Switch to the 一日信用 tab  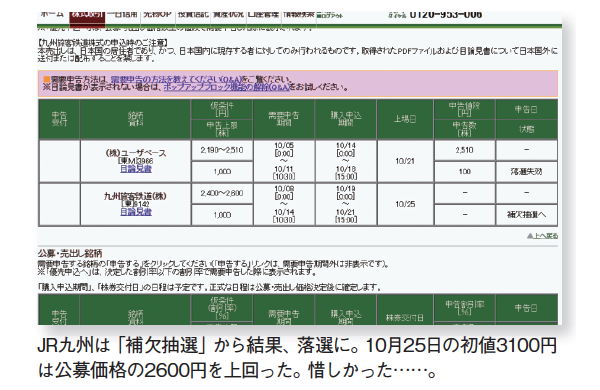[122, 15]
